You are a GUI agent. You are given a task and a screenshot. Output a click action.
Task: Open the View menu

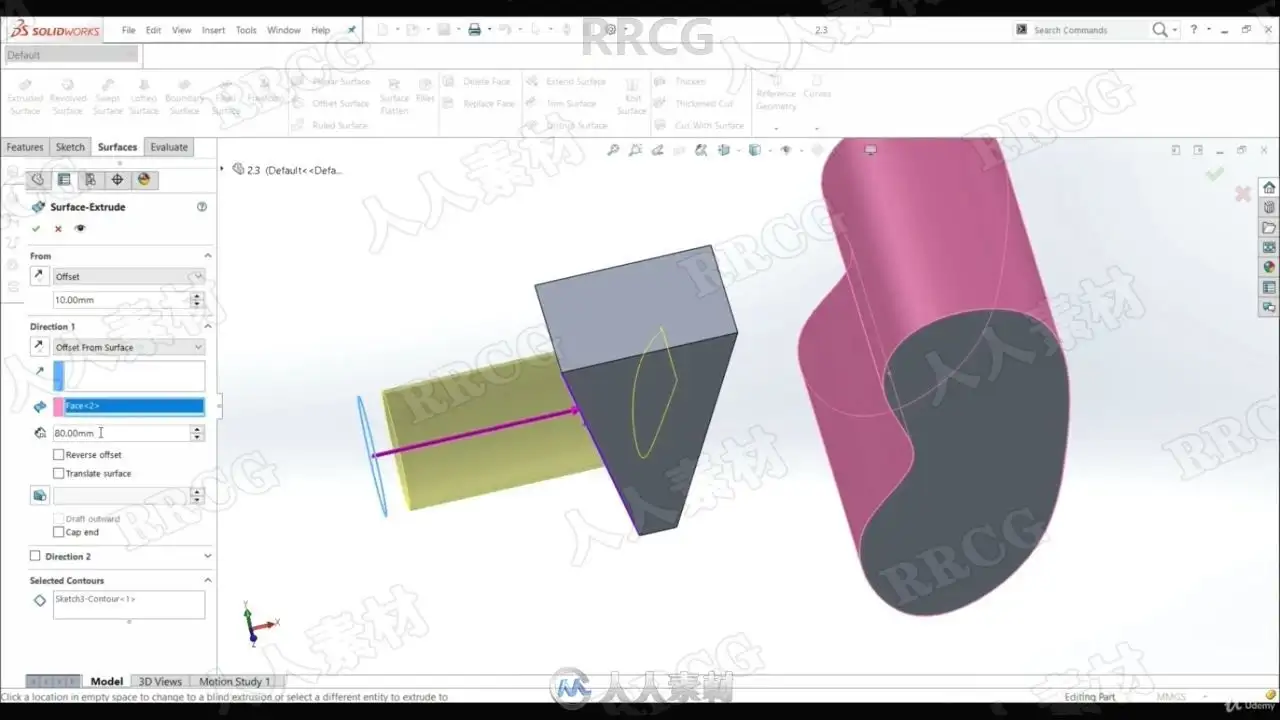181,30
